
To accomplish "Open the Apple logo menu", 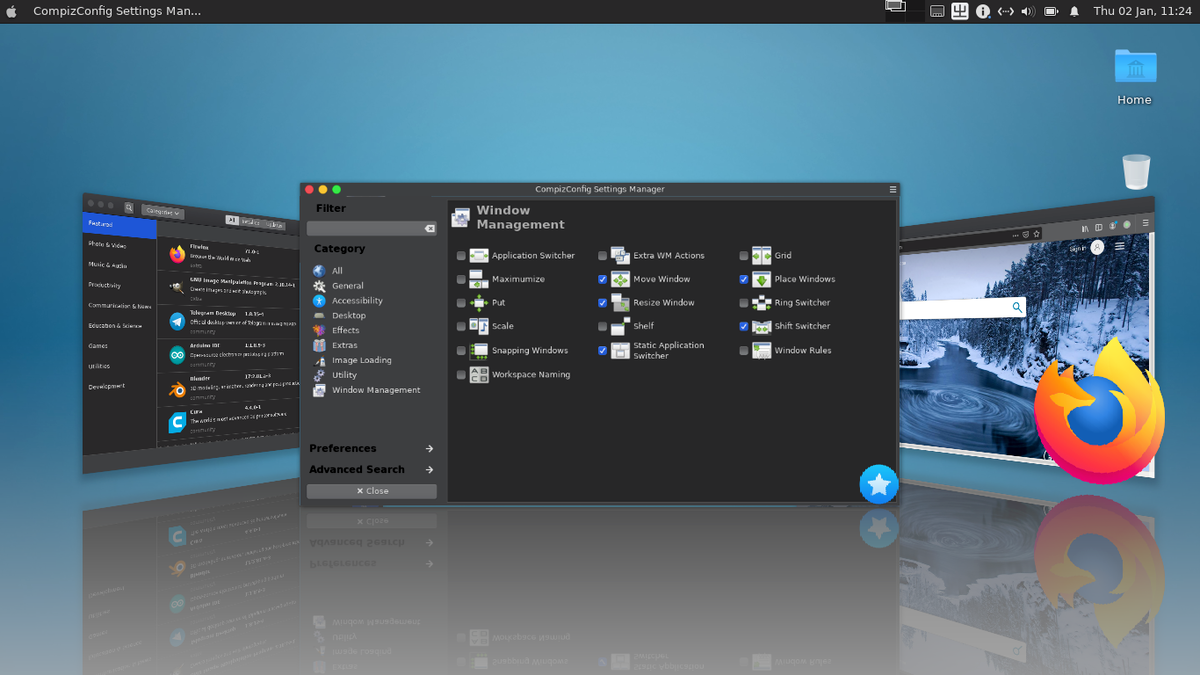I will 12,11.
